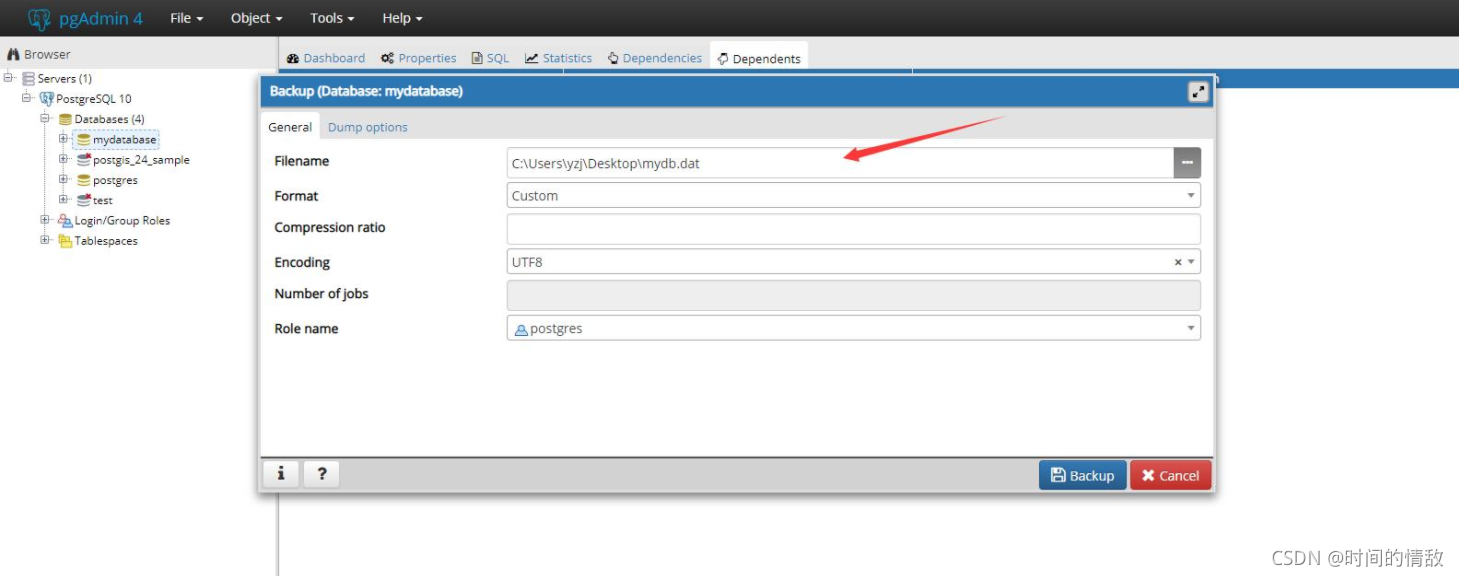Collapse the Servers (1) tree node

coord(9,78)
